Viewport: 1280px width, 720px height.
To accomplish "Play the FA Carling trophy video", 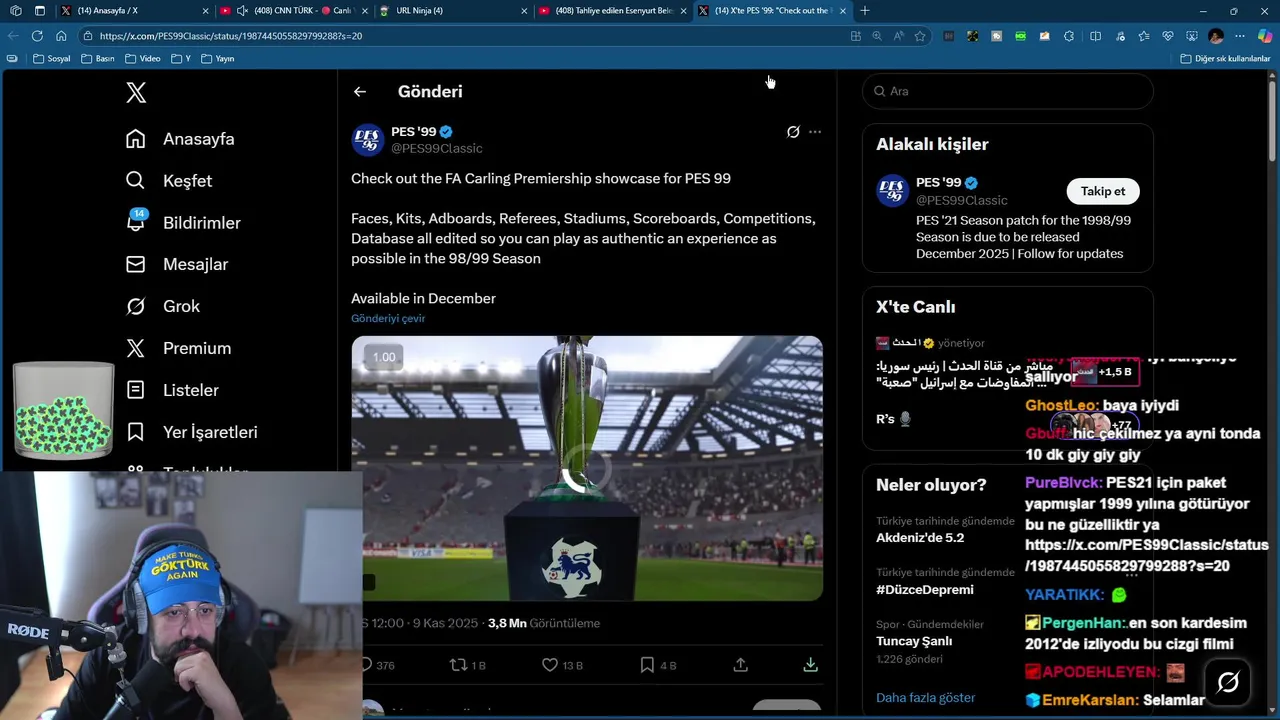I will (587, 468).
